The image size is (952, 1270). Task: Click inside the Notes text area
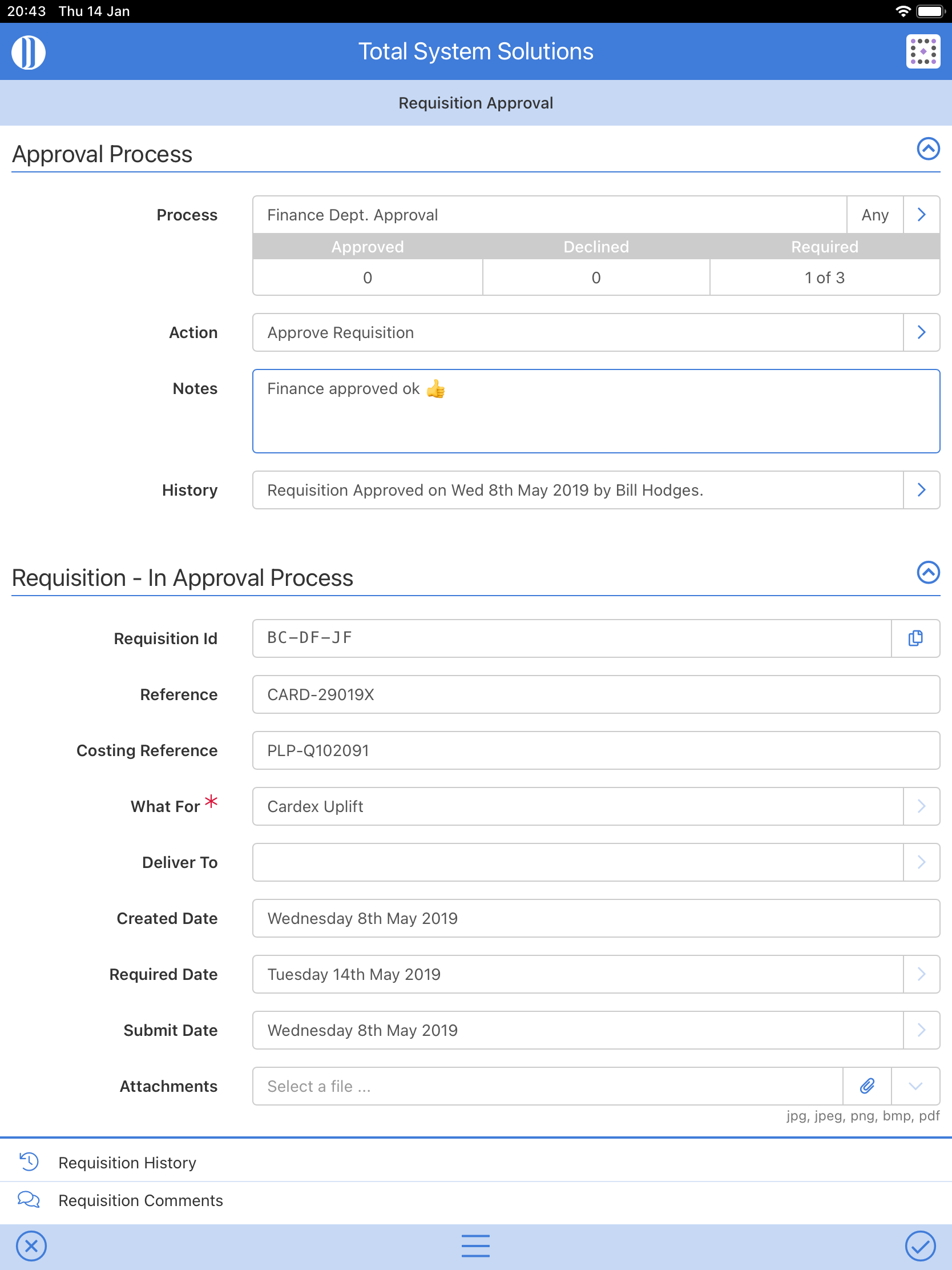click(595, 411)
